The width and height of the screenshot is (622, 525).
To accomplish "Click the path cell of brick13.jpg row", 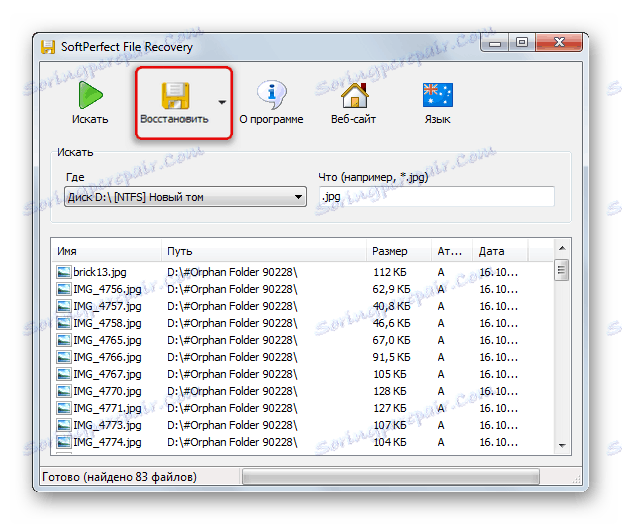I will (x=232, y=272).
